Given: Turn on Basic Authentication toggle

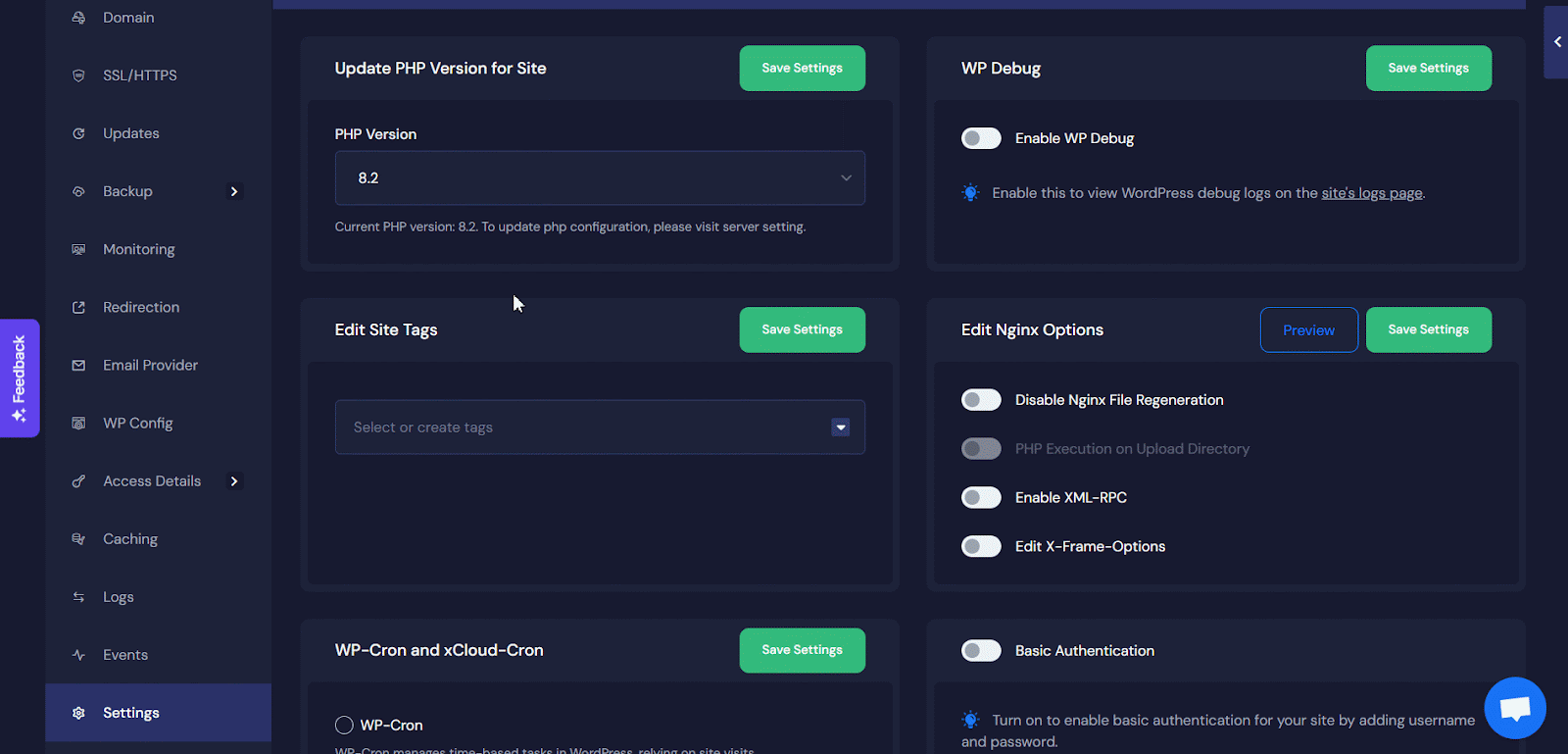Looking at the screenshot, I should [981, 650].
